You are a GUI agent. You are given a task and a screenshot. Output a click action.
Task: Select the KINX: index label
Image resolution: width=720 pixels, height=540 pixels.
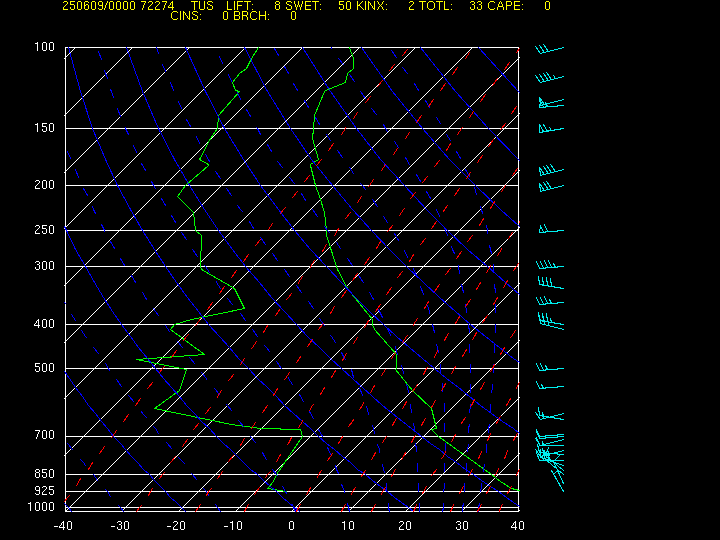pos(372,6)
